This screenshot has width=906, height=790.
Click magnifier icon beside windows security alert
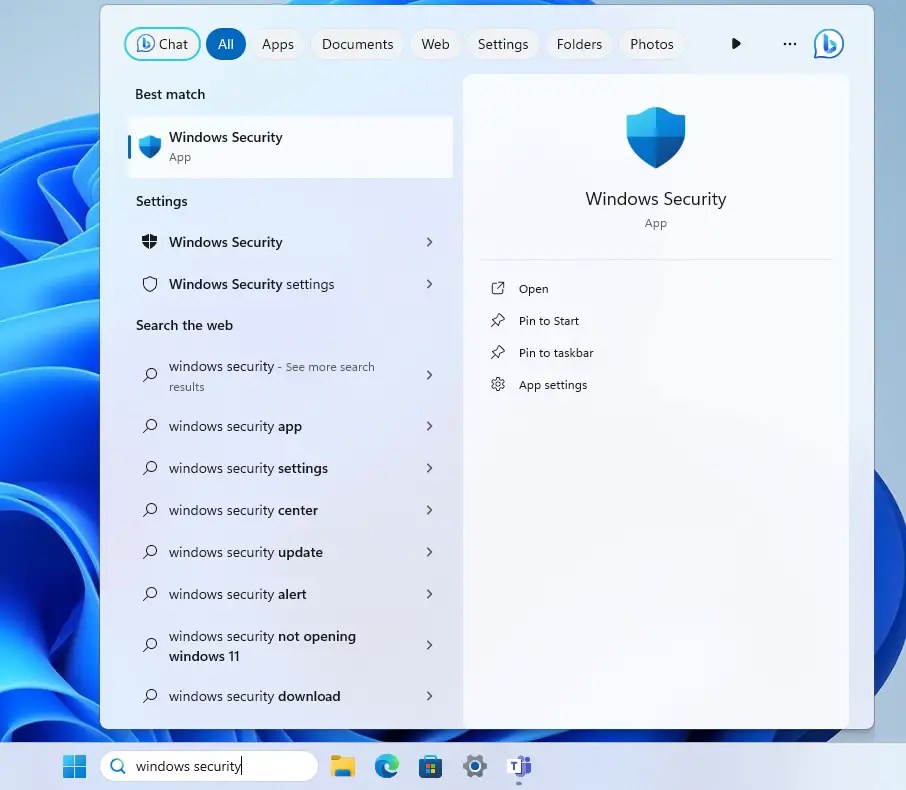(150, 594)
